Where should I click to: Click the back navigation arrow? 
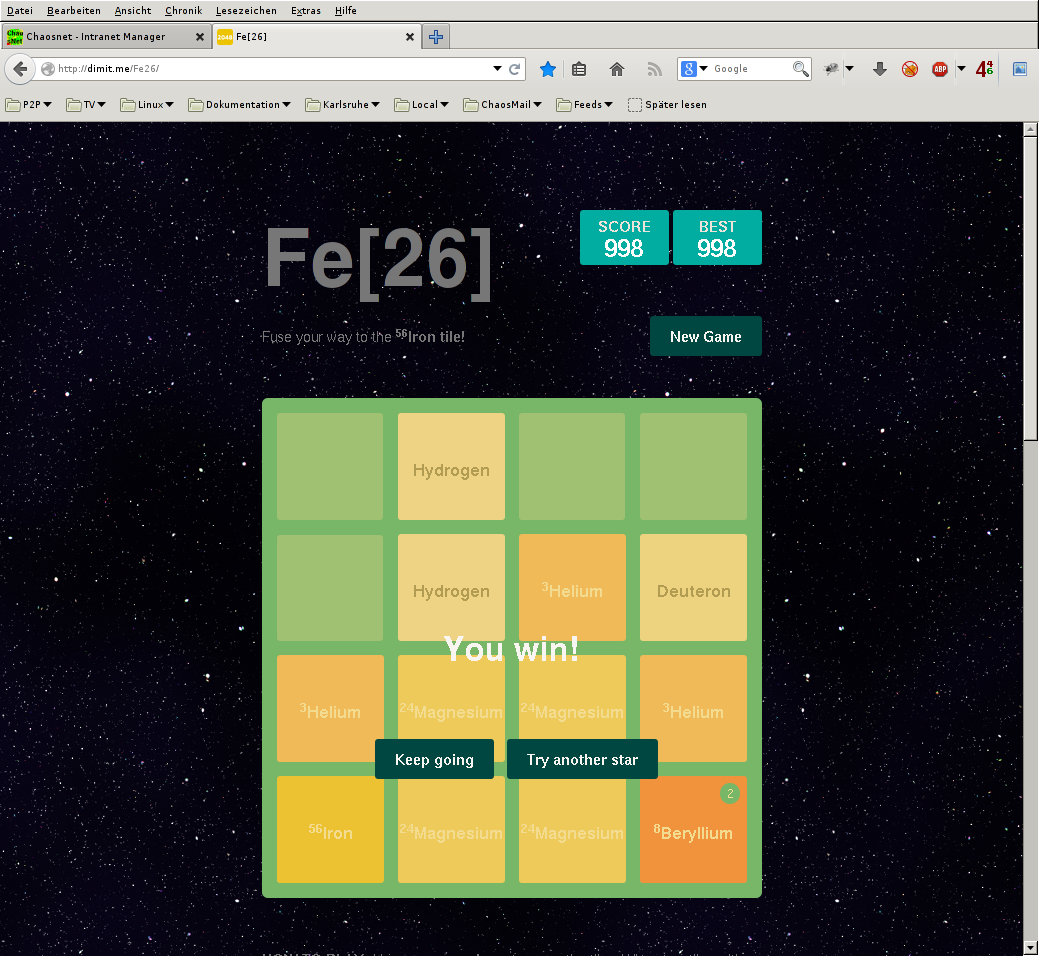[x=19, y=69]
